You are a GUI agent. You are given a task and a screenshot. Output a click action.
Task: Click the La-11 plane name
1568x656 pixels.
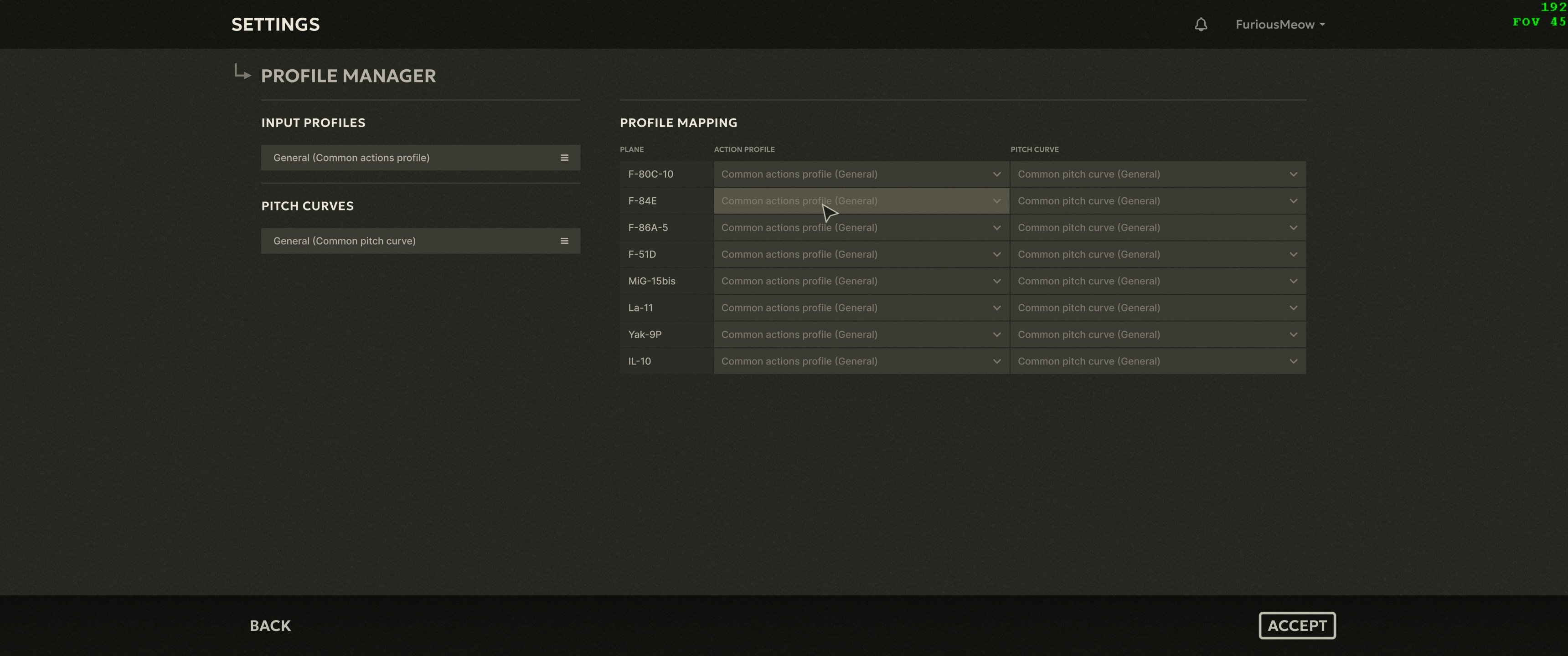click(x=640, y=308)
